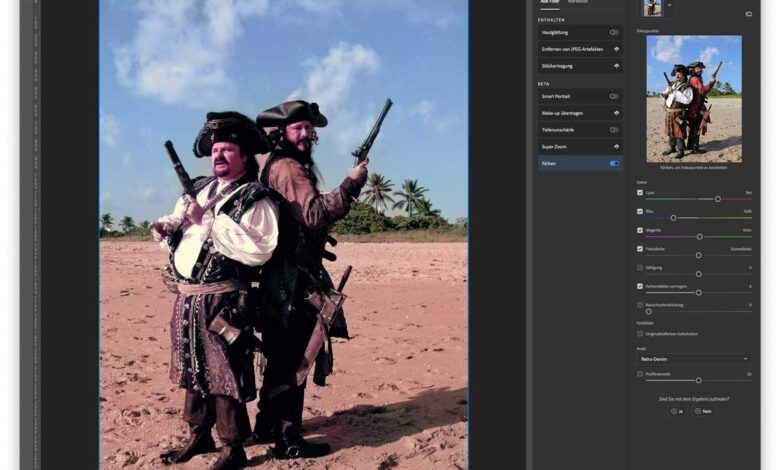Click the Blau–Gelb slider handle

674,218
